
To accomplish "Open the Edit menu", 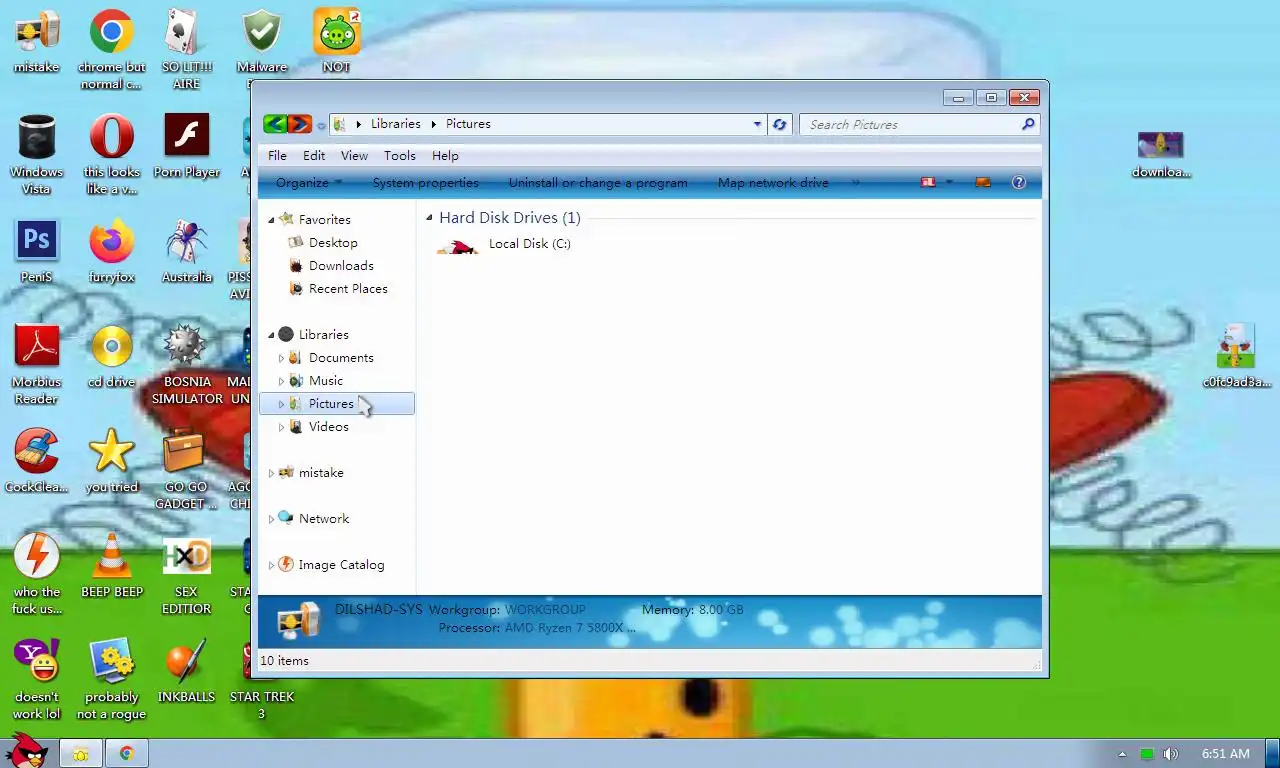I will (x=314, y=155).
